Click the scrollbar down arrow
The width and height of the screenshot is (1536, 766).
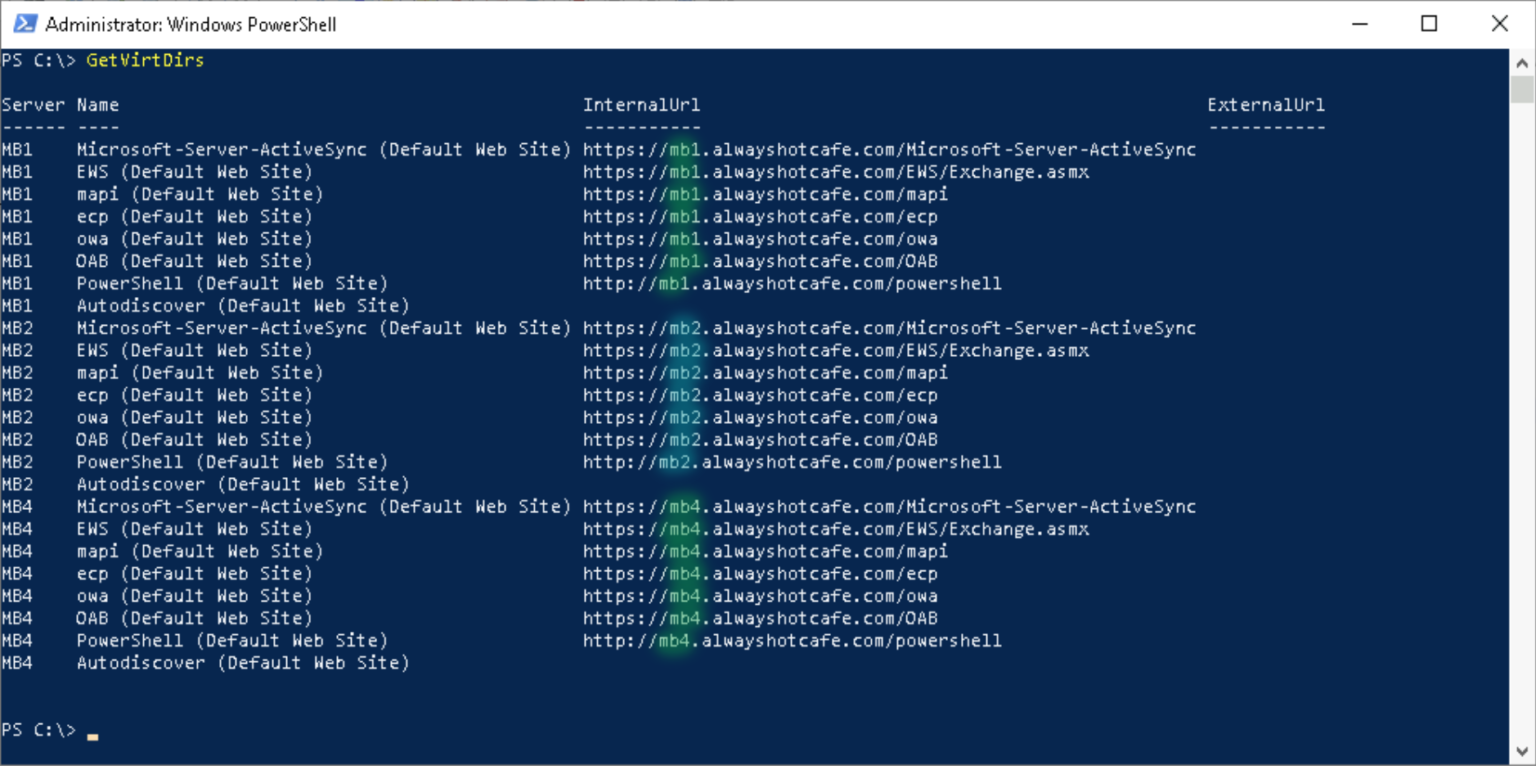1524,750
